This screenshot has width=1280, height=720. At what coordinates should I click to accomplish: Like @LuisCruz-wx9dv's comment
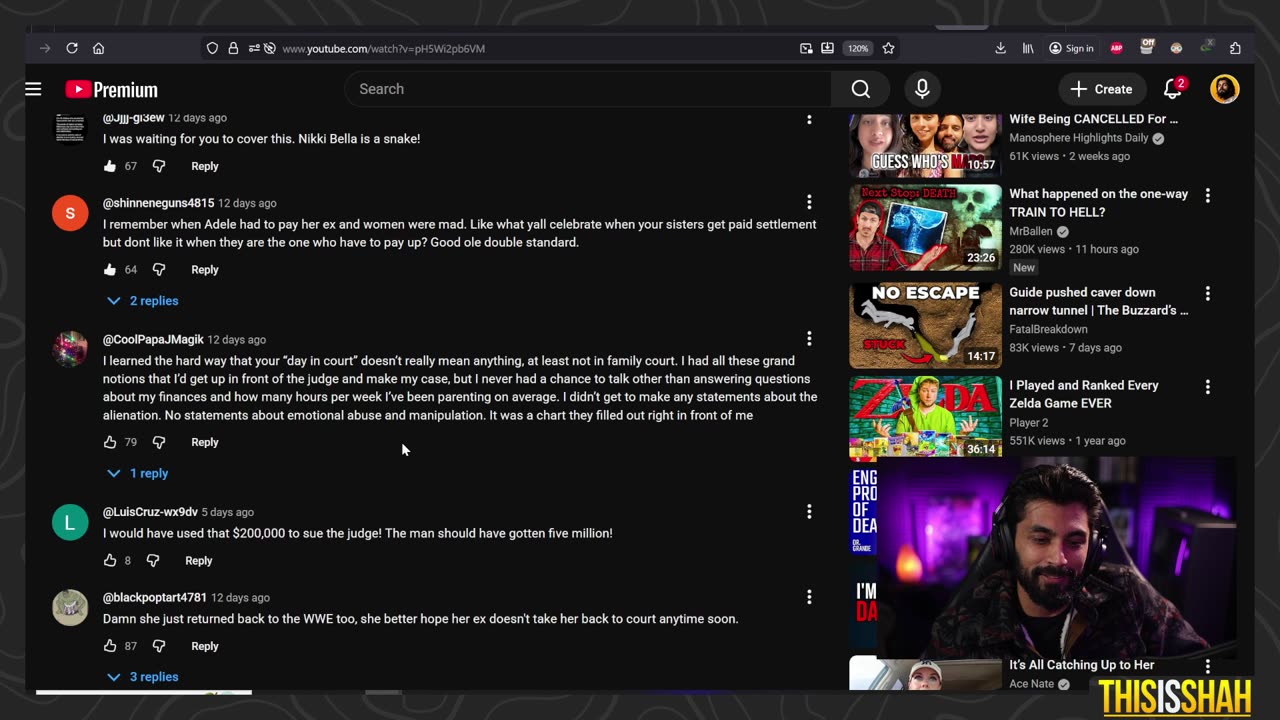pyautogui.click(x=110, y=560)
